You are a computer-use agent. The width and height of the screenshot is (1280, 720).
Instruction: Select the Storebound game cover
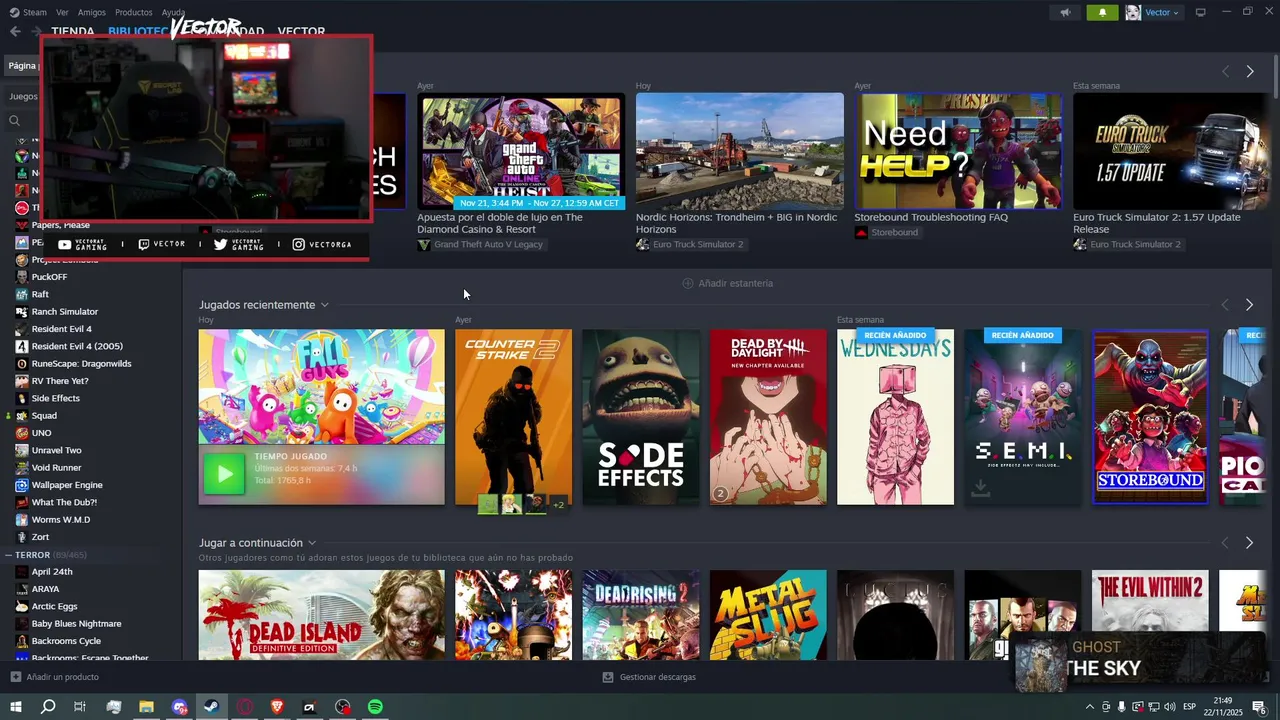pyautogui.click(x=1150, y=417)
